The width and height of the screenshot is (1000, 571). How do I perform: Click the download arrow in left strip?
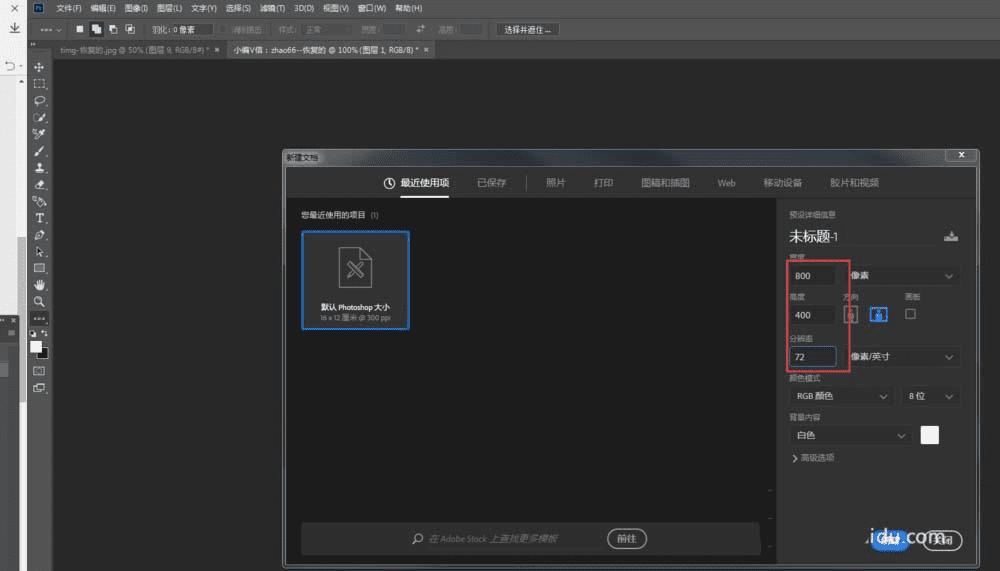point(14,27)
